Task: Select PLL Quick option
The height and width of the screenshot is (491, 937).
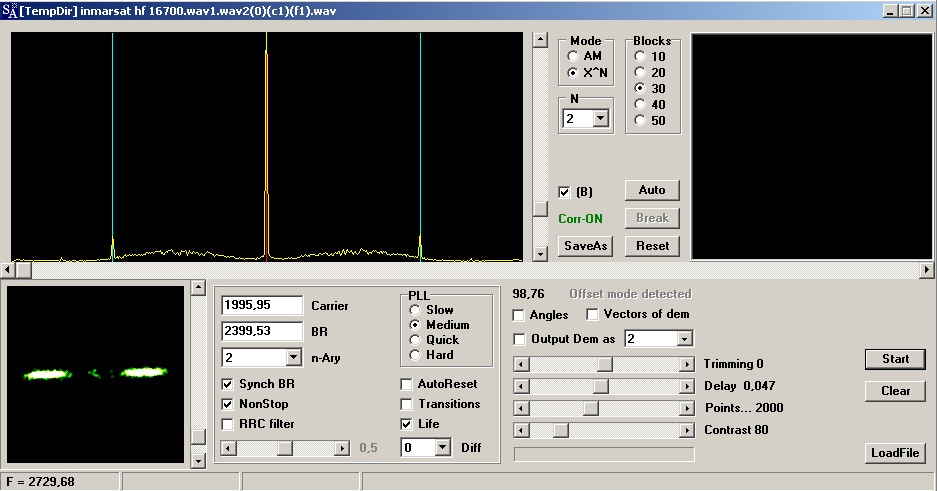Action: pyautogui.click(x=415, y=340)
